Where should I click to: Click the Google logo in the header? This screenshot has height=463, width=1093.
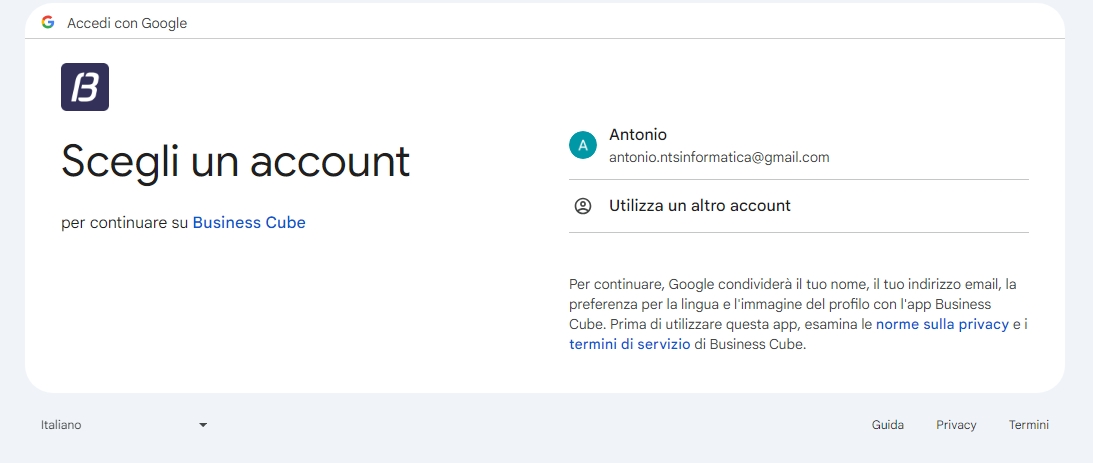(48, 22)
